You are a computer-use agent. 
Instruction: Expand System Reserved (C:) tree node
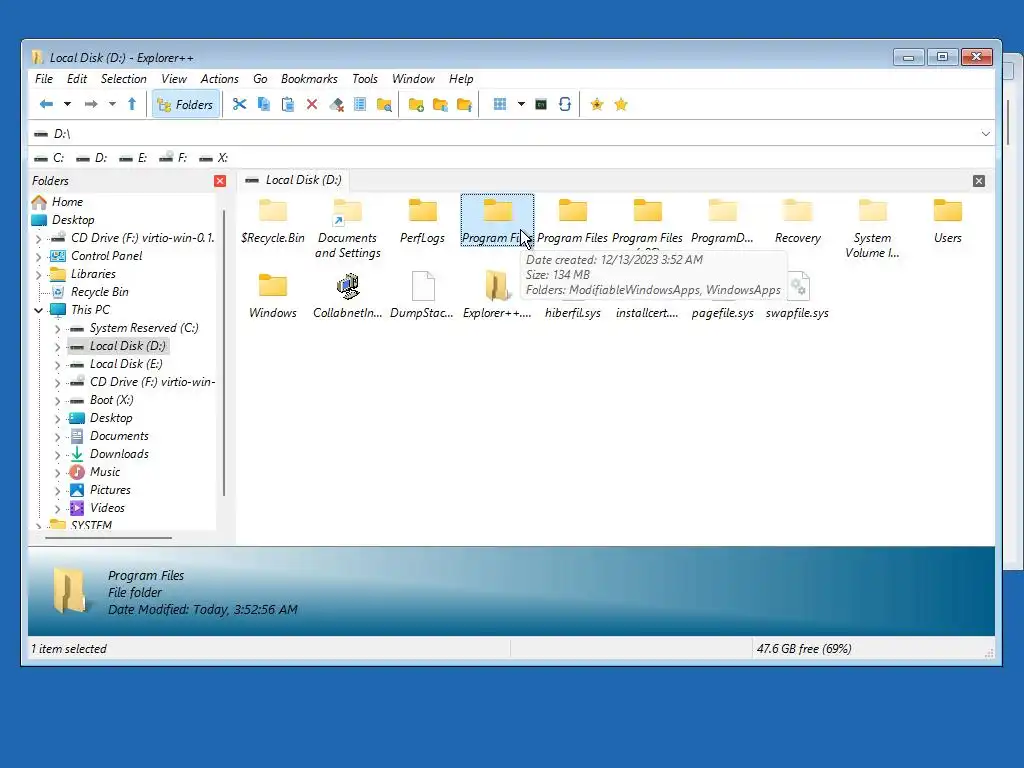pos(57,328)
